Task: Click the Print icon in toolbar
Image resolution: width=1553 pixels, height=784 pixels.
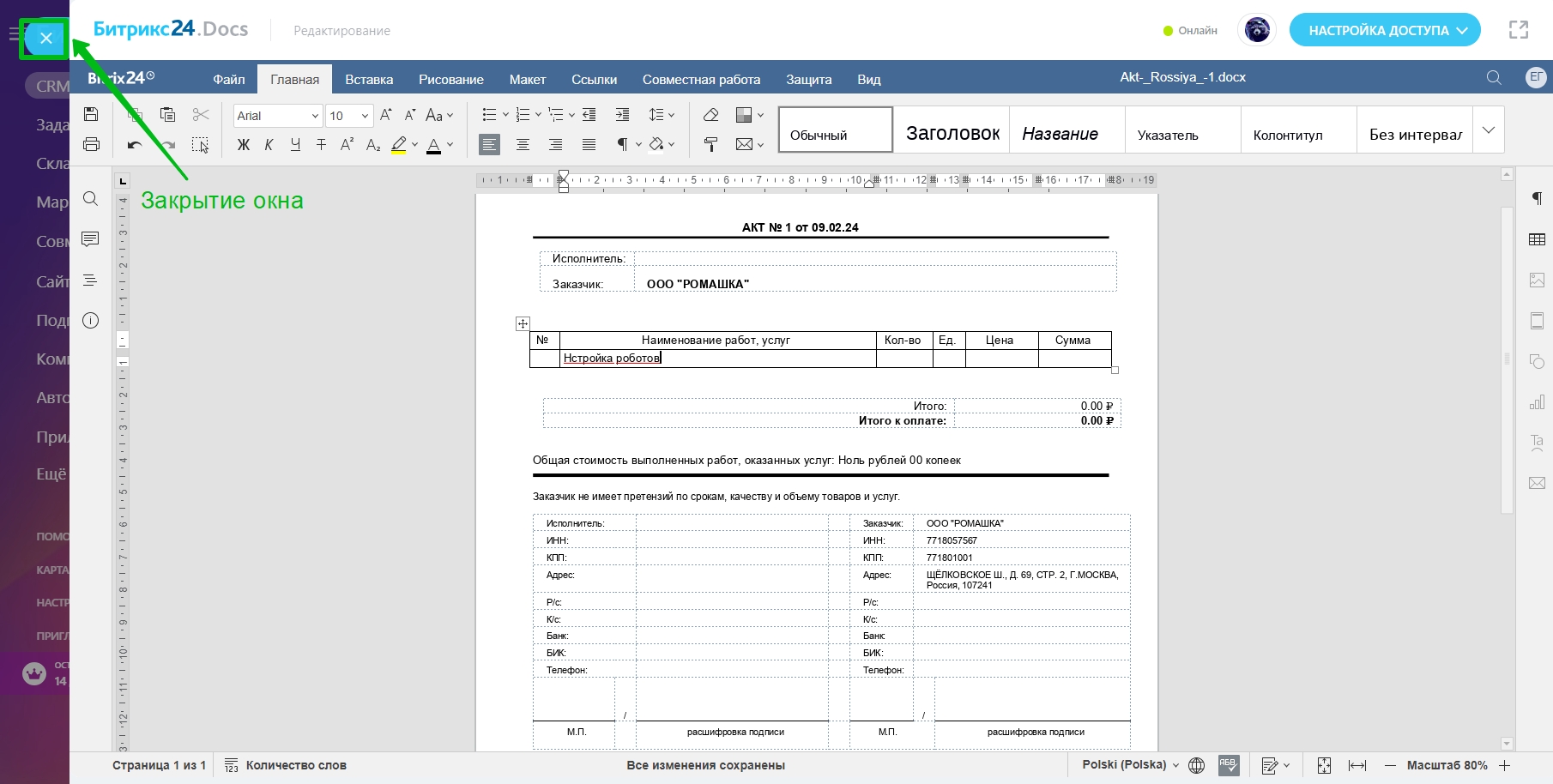Action: 91,144
